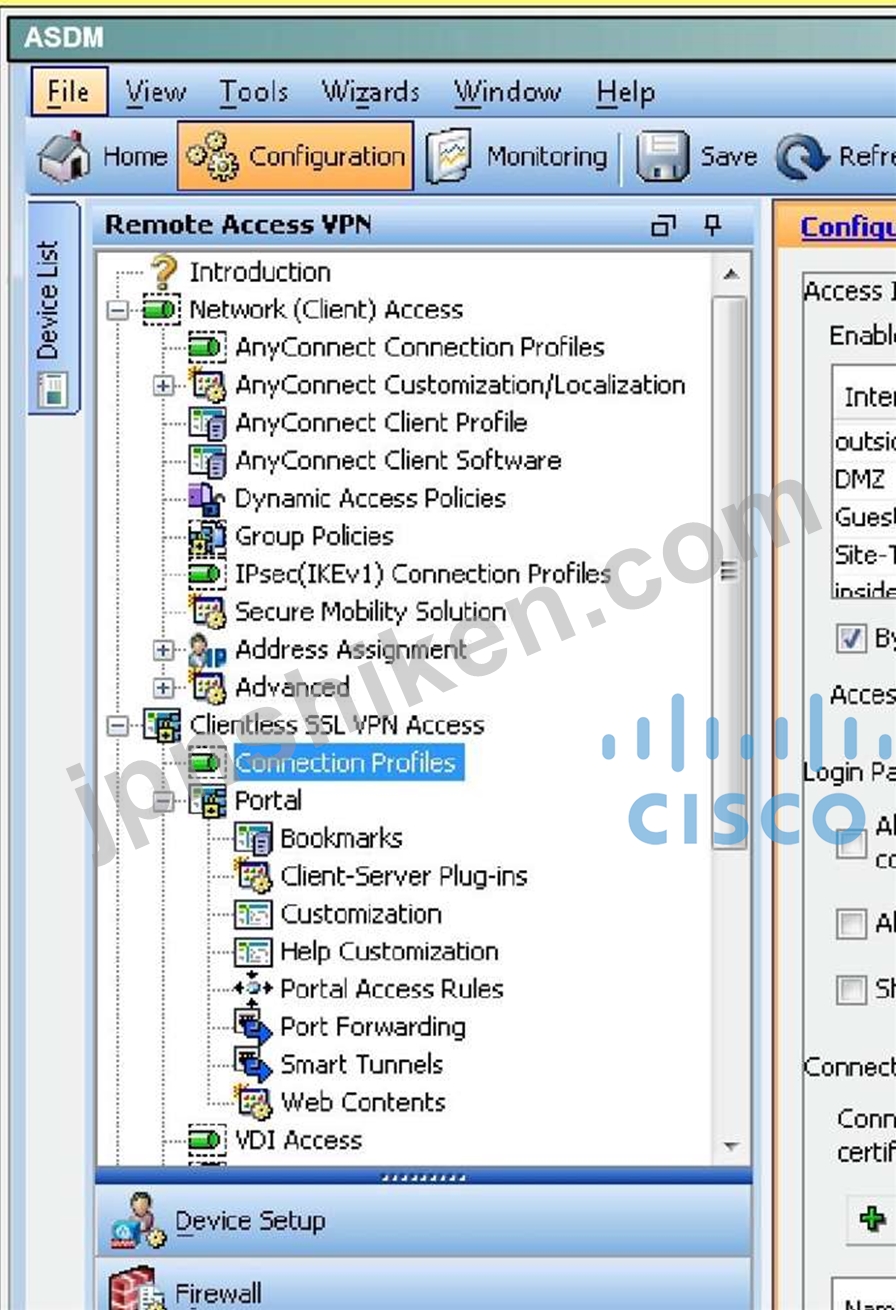Expand the AnyConnect Customization/Localization node

(x=164, y=386)
